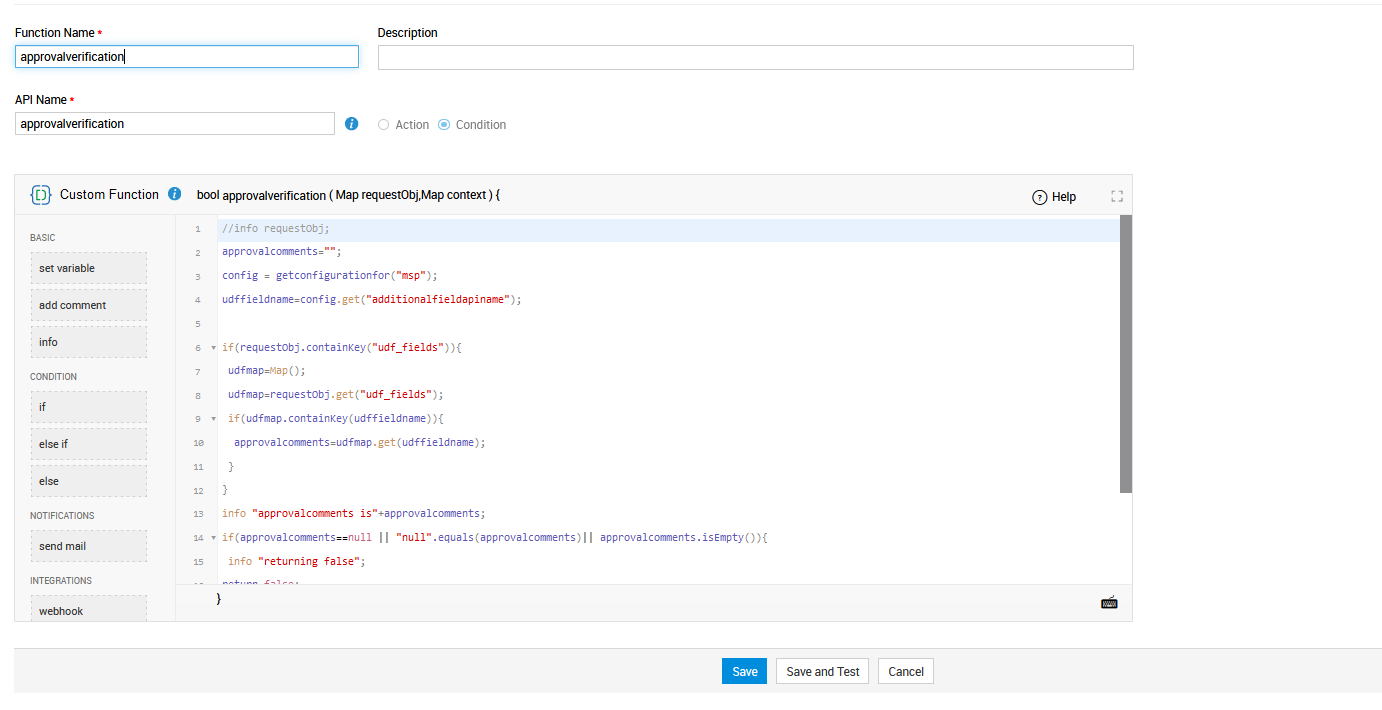The image size is (1382, 710).
Task: Click the info icon beside API Name
Action: (x=351, y=124)
